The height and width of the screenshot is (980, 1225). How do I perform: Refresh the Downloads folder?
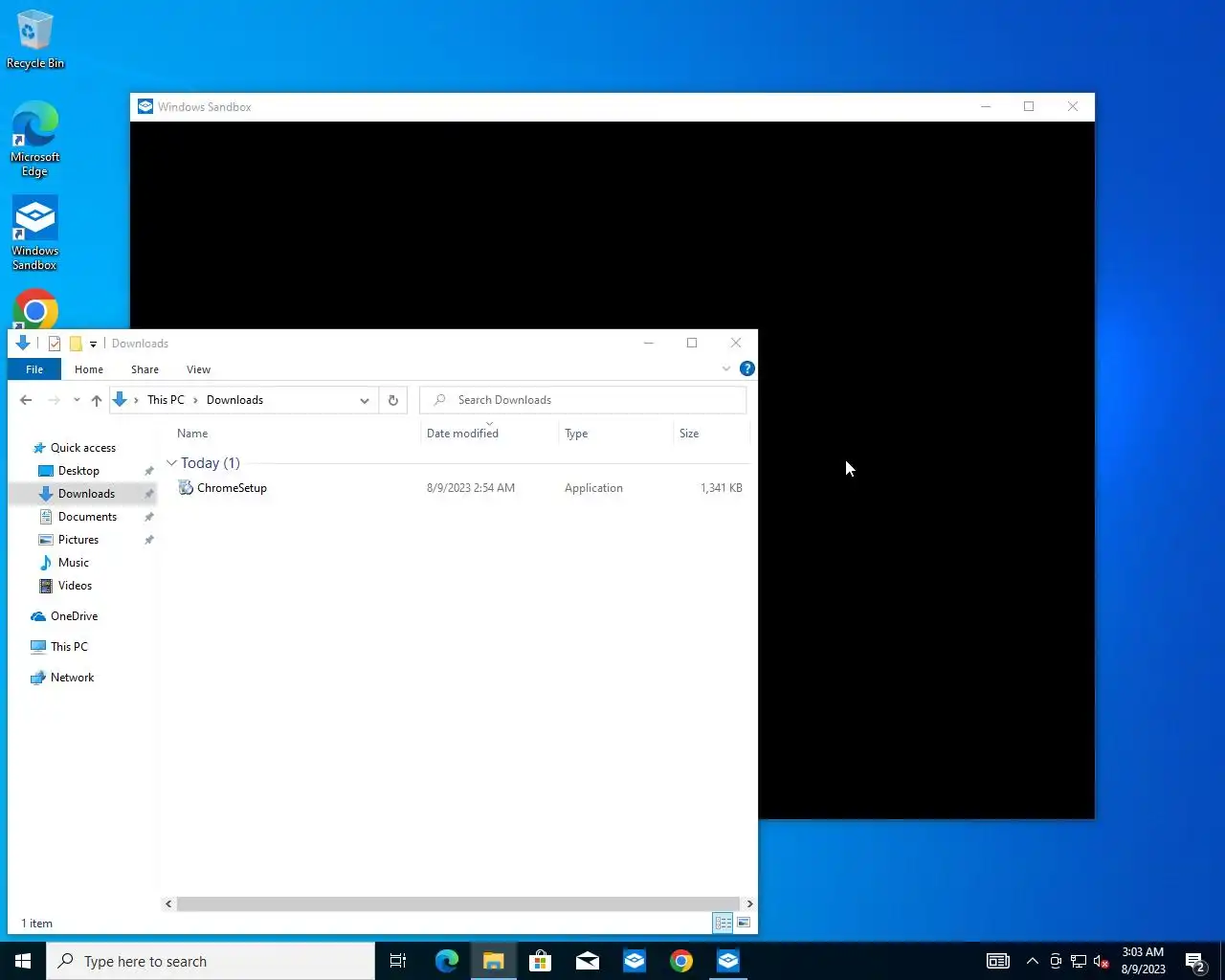pyautogui.click(x=393, y=400)
